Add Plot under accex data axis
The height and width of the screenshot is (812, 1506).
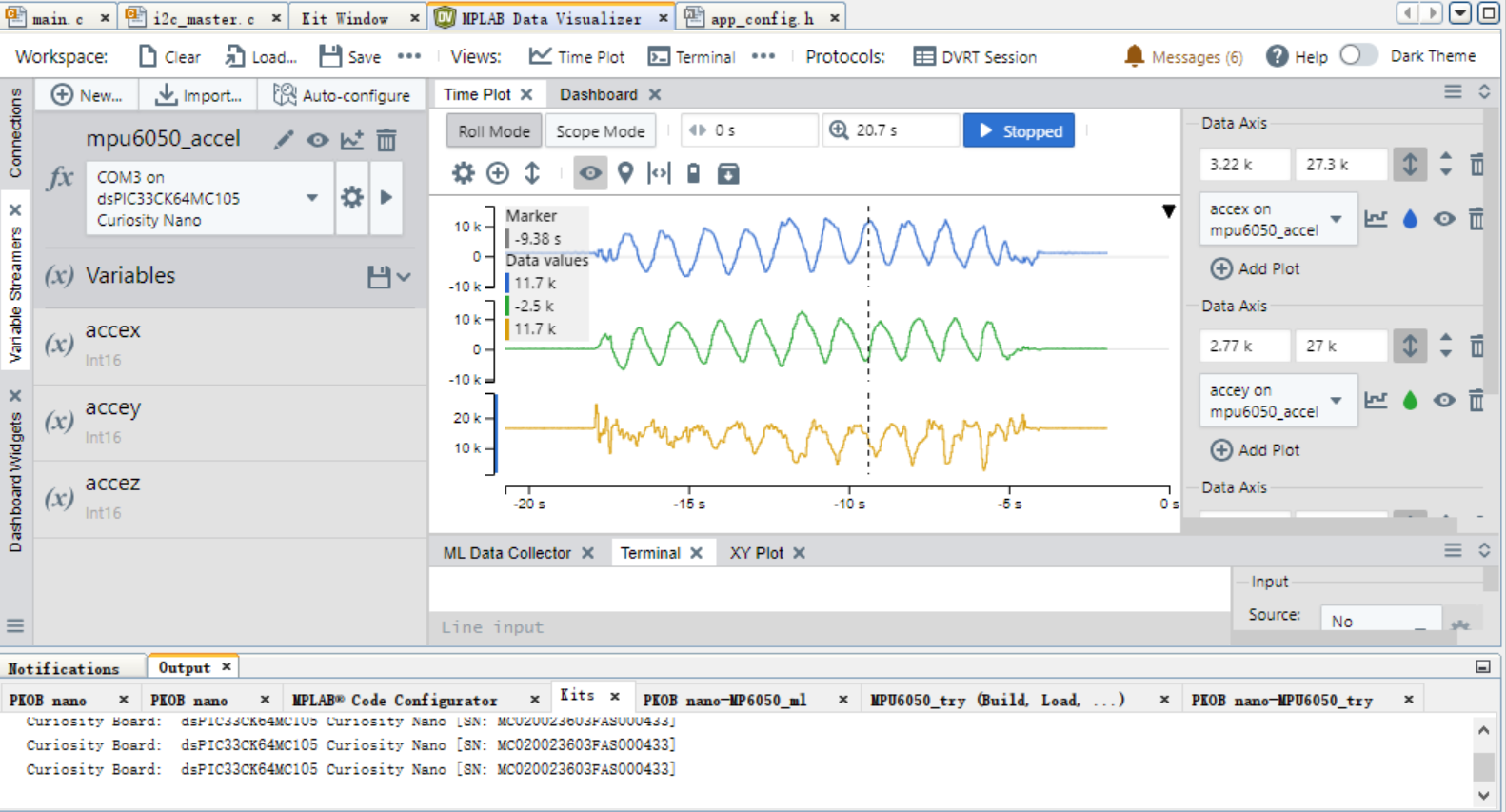click(x=1256, y=268)
